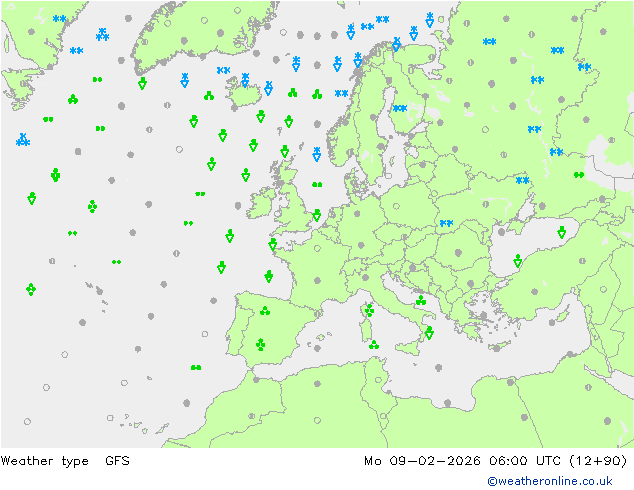Screen dimensions: 634x490
Task: Click the weatheronline.co.uk copyright text
Action: [x=550, y=481]
